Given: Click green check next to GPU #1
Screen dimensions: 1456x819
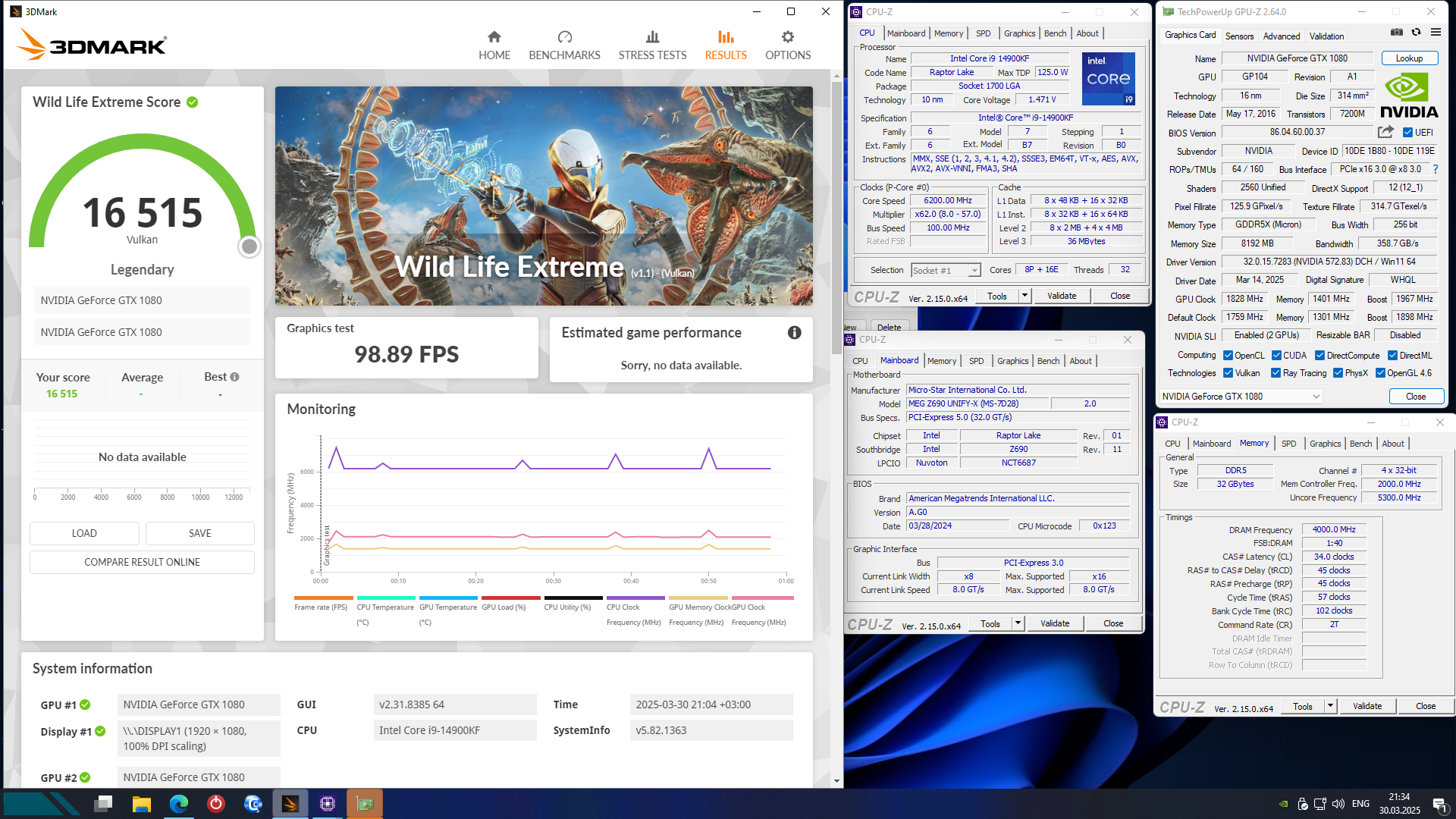Looking at the screenshot, I should (85, 705).
